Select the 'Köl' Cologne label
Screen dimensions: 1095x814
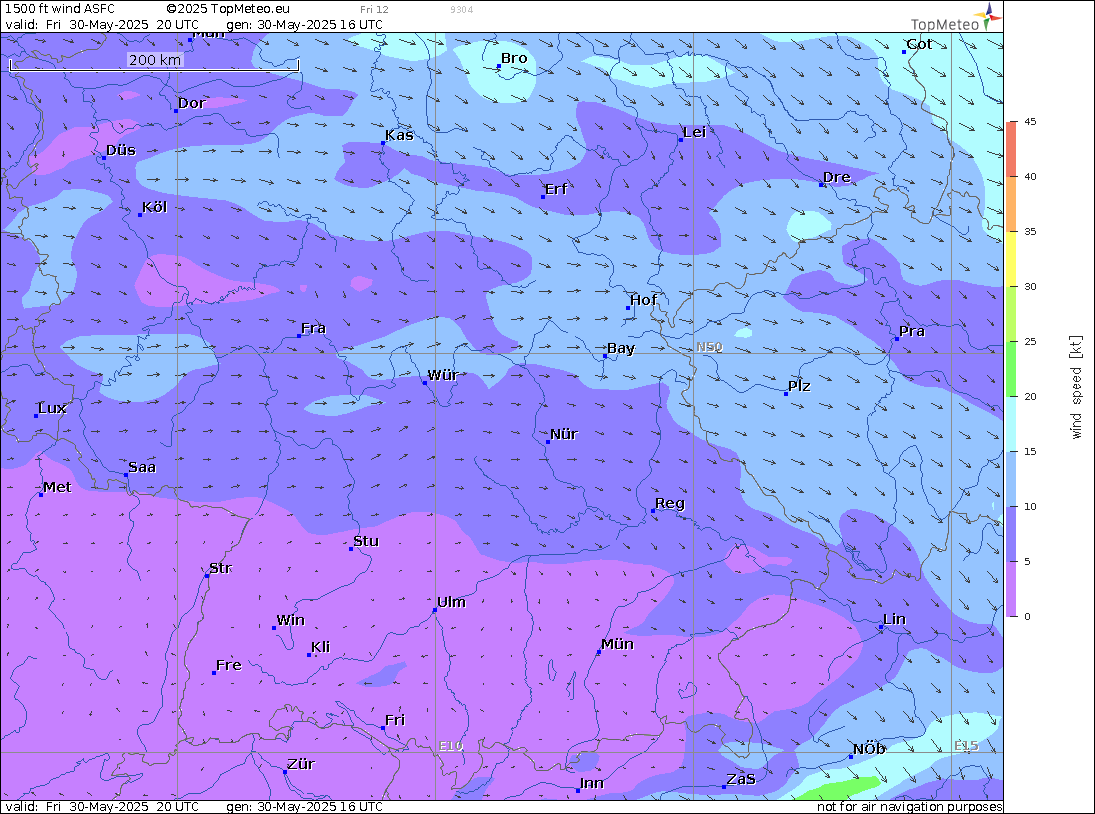154,207
